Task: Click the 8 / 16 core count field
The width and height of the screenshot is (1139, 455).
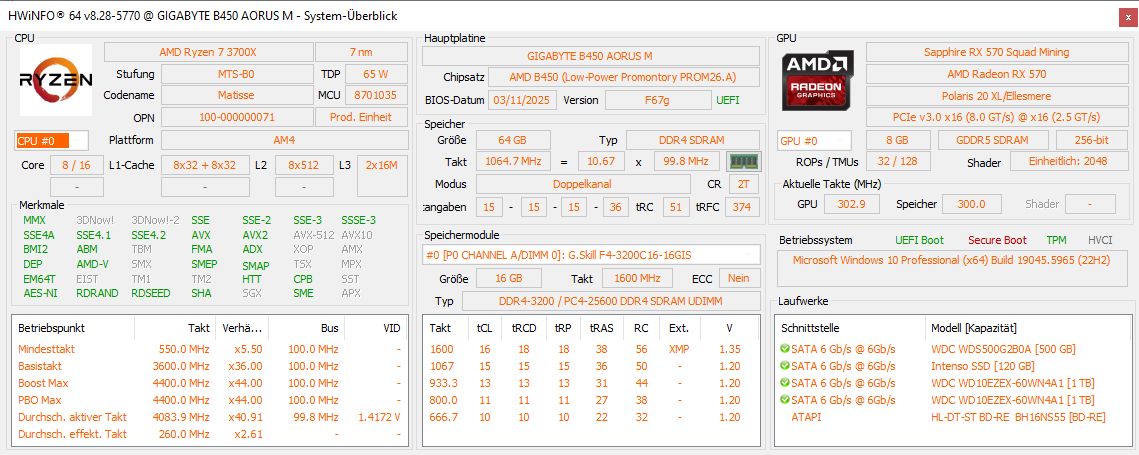Action: 76,165
